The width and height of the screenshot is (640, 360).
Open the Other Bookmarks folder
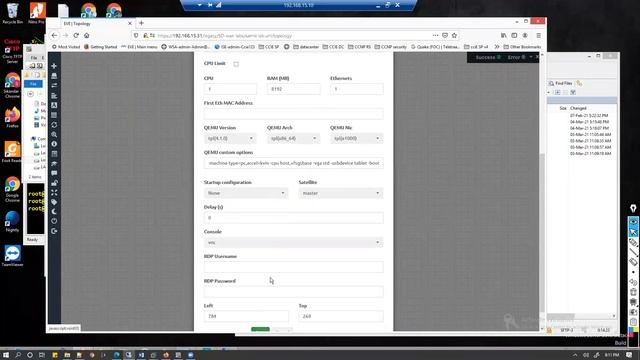tap(522, 47)
